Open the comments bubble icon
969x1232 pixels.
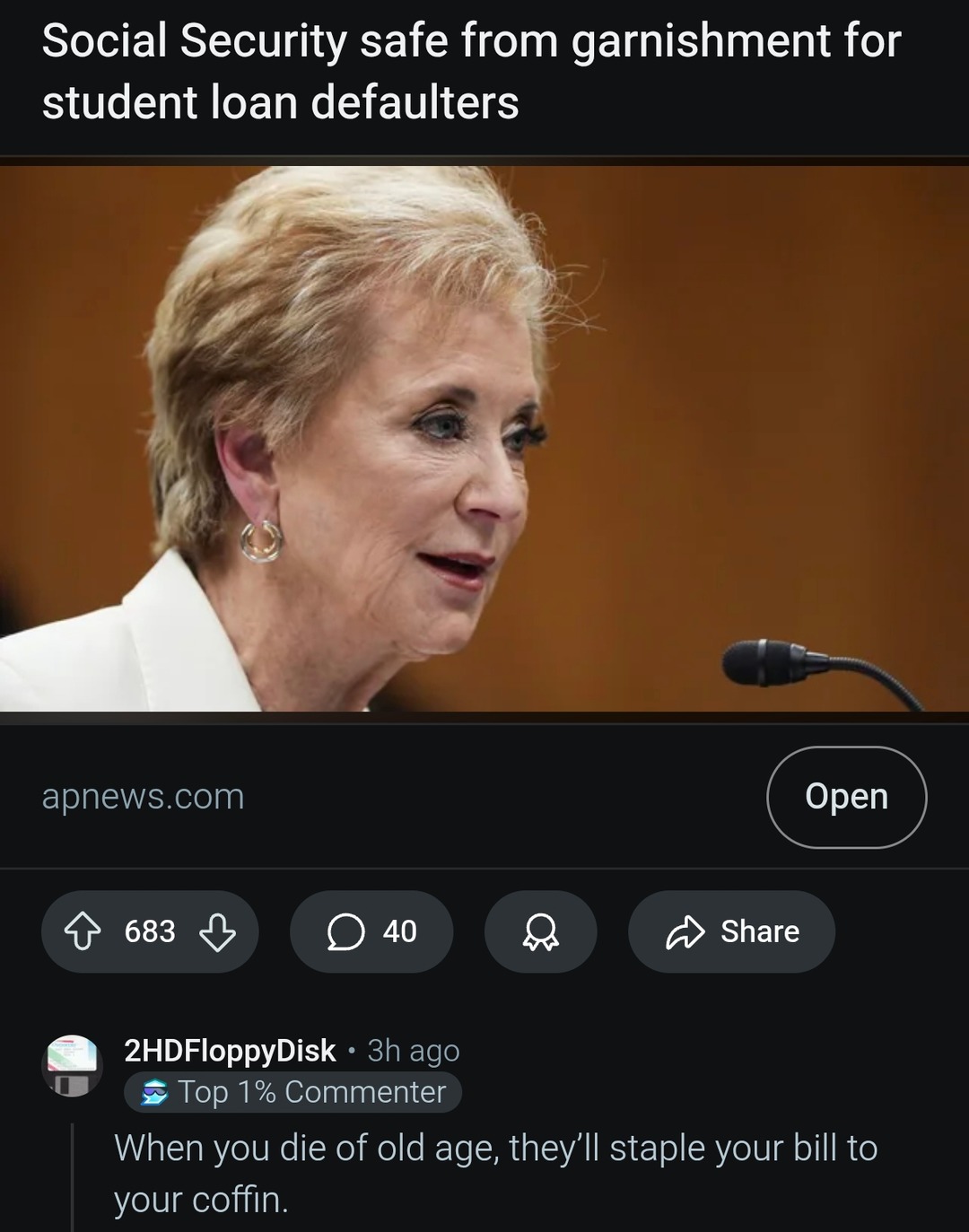(345, 931)
